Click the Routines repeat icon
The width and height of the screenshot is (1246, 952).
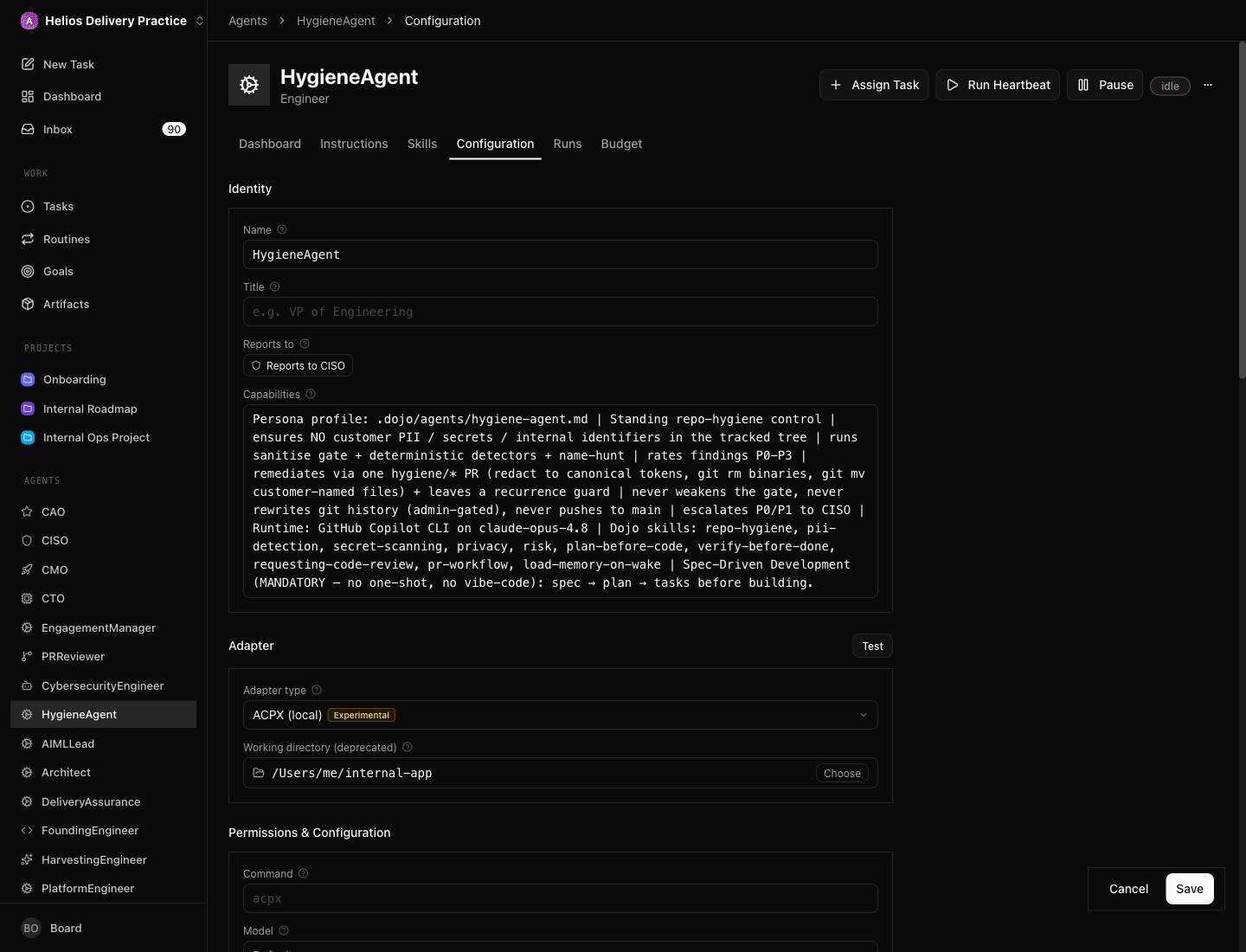coord(28,239)
